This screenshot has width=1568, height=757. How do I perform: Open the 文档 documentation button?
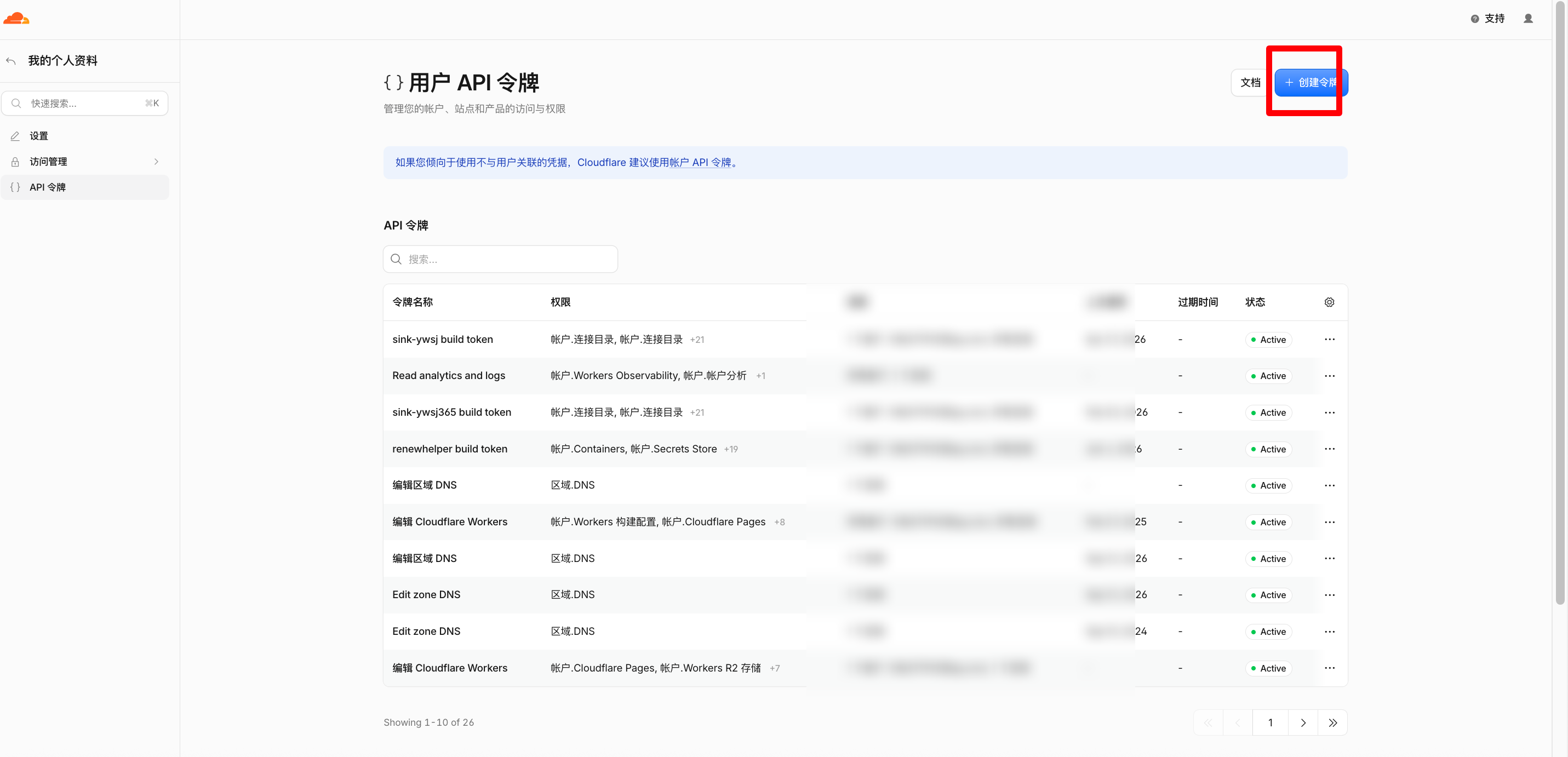[x=1250, y=83]
